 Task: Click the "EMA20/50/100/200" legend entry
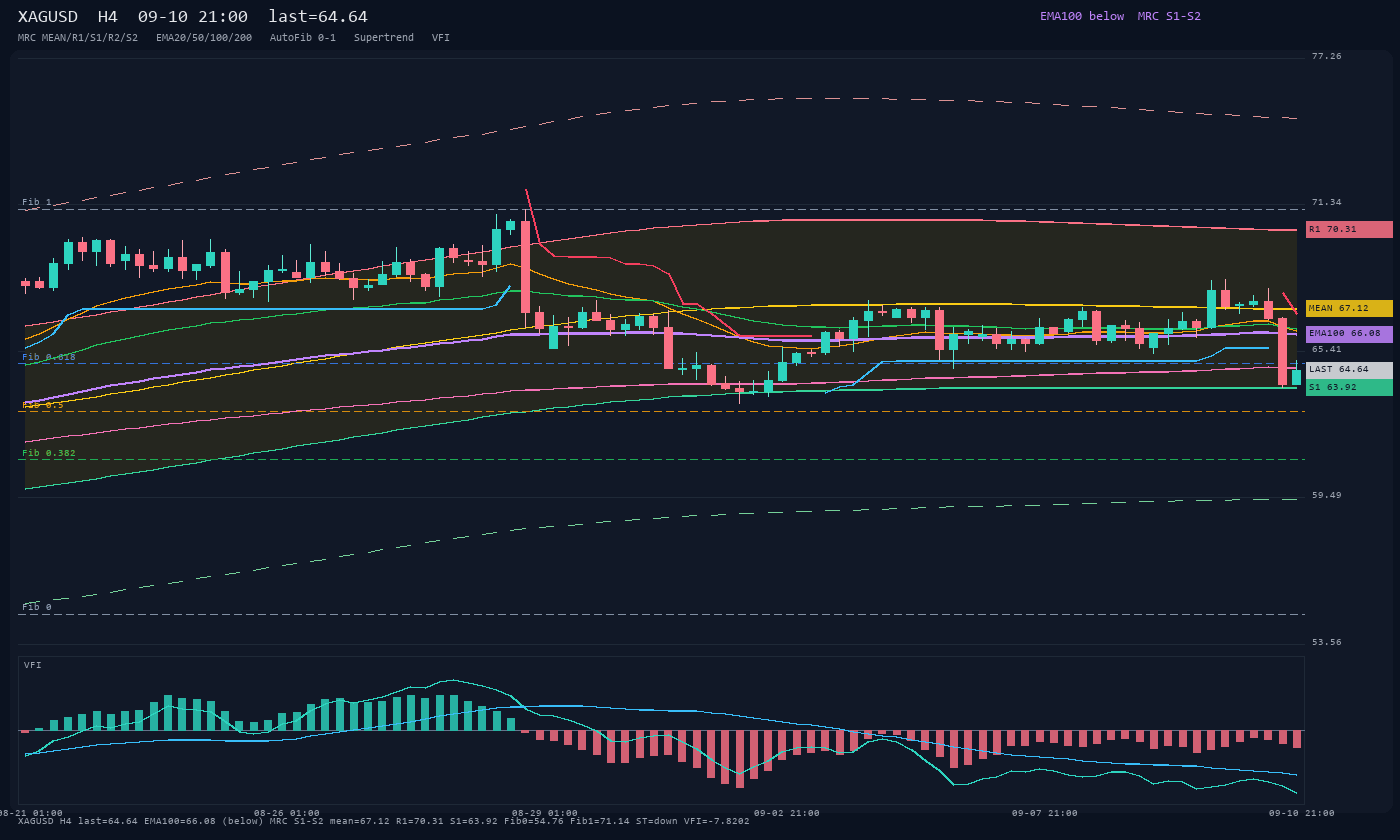[204, 38]
